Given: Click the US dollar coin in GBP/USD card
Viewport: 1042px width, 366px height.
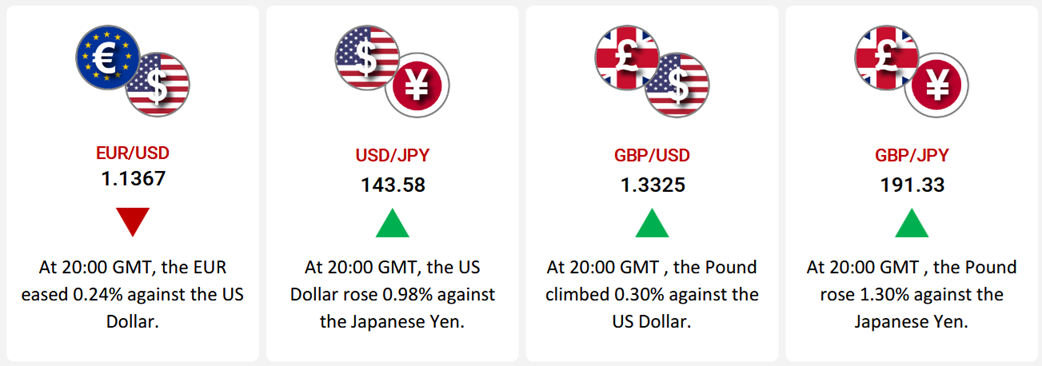Looking at the screenshot, I should pyautogui.click(x=677, y=84).
